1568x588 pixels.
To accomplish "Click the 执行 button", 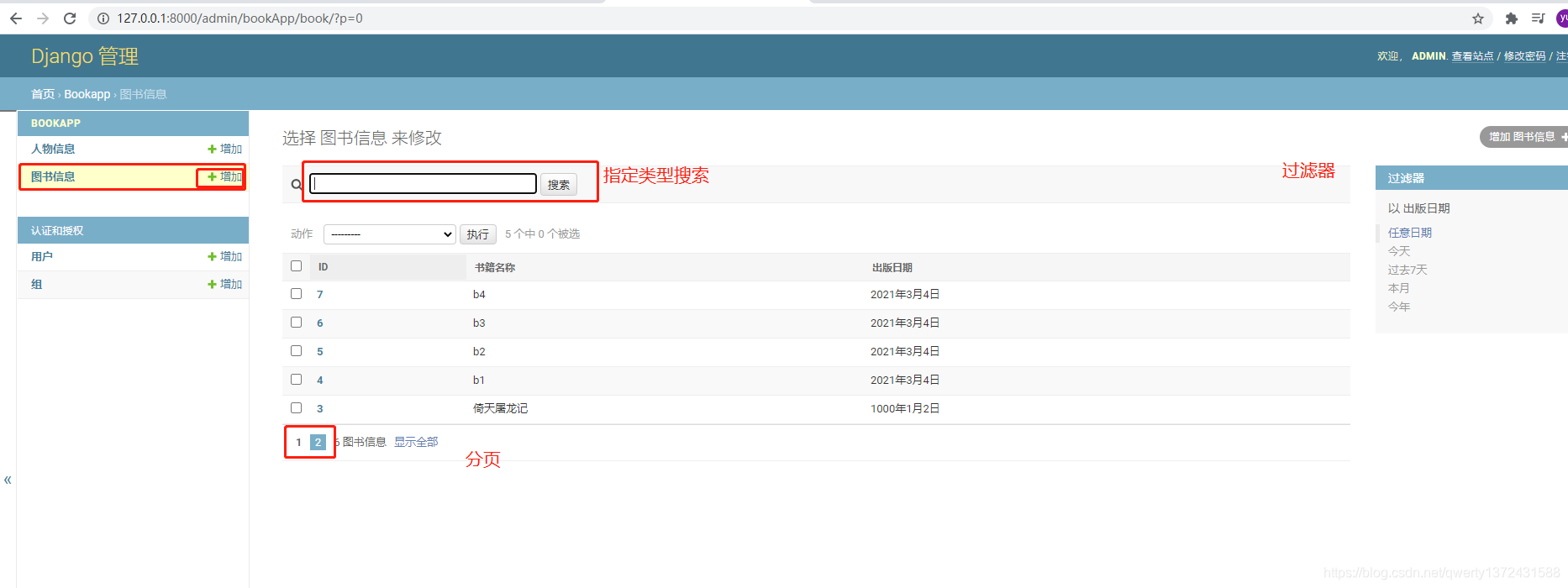I will 478,234.
